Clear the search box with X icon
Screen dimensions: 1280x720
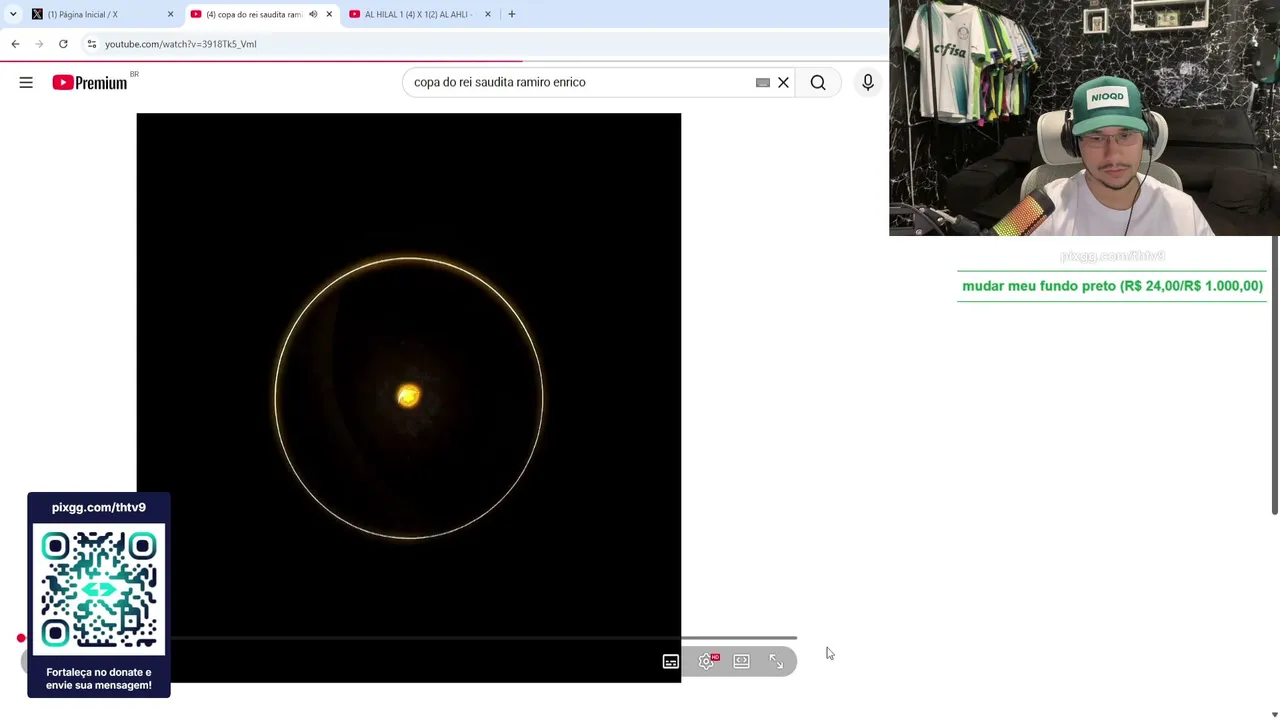[x=784, y=82]
